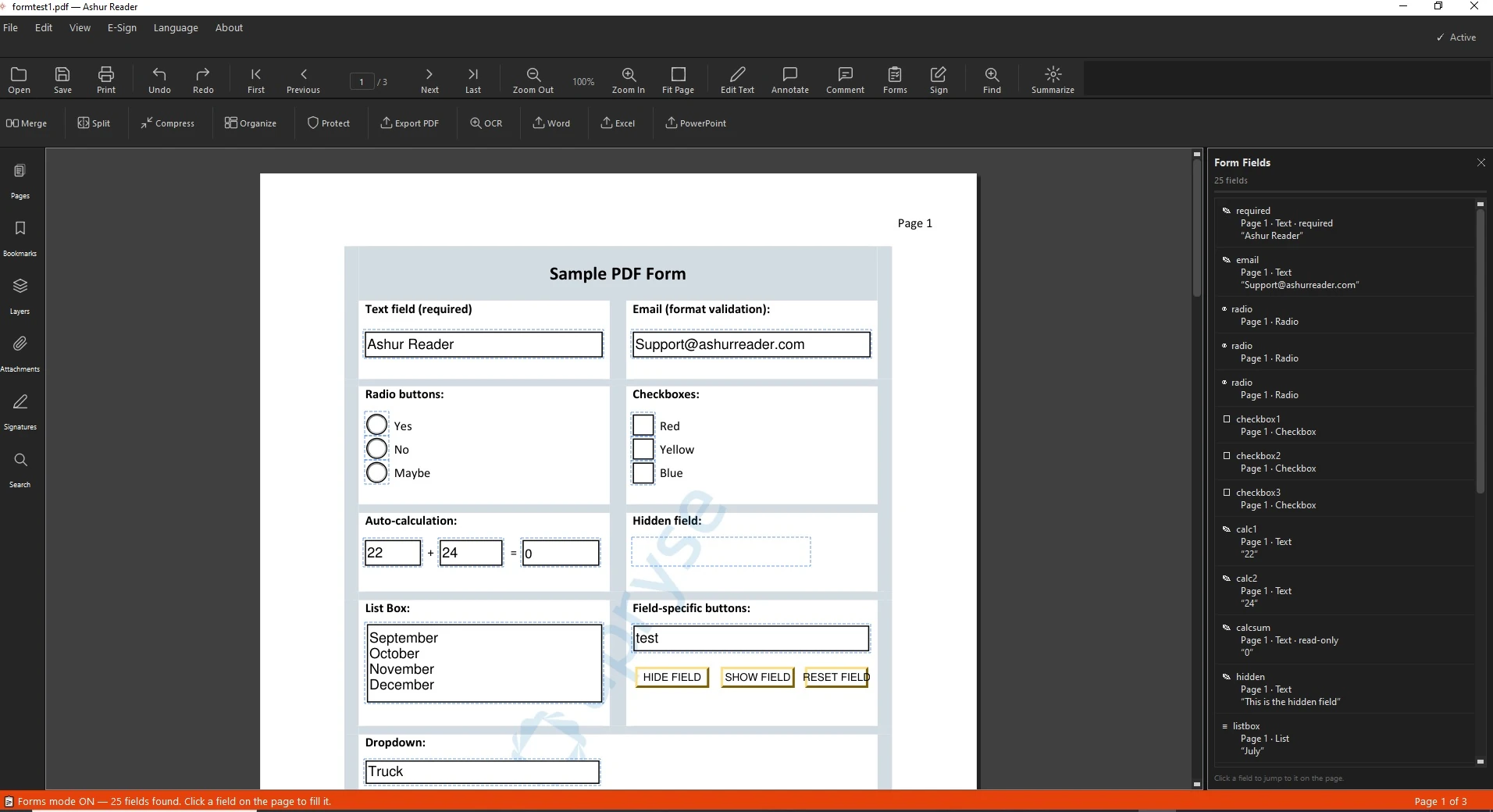Screen dimensions: 1493x812
Task: Open the E-Sign menu
Action: pyautogui.click(x=122, y=27)
